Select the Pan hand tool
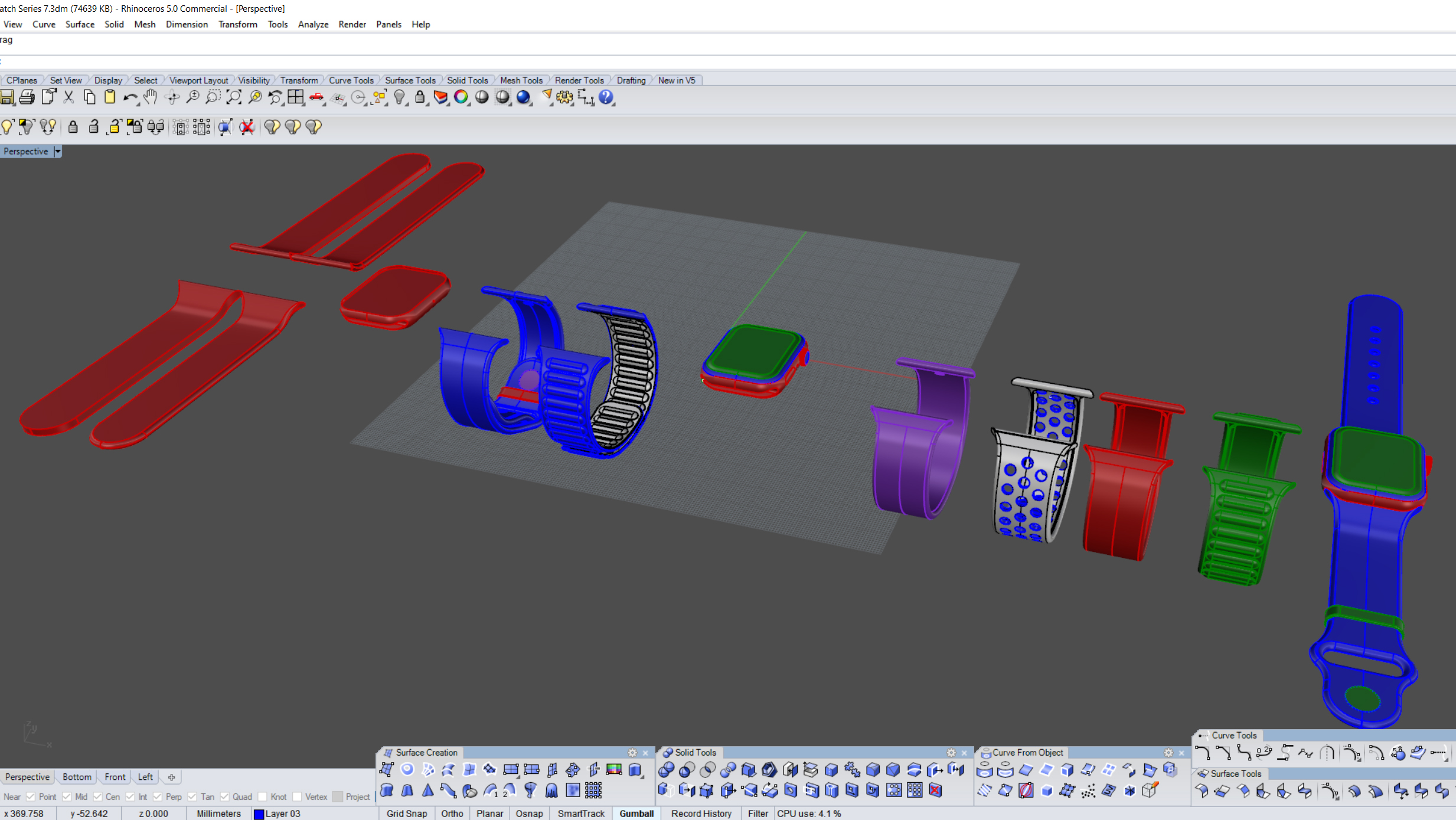Screen dimensions: 1456x820 tap(150, 97)
